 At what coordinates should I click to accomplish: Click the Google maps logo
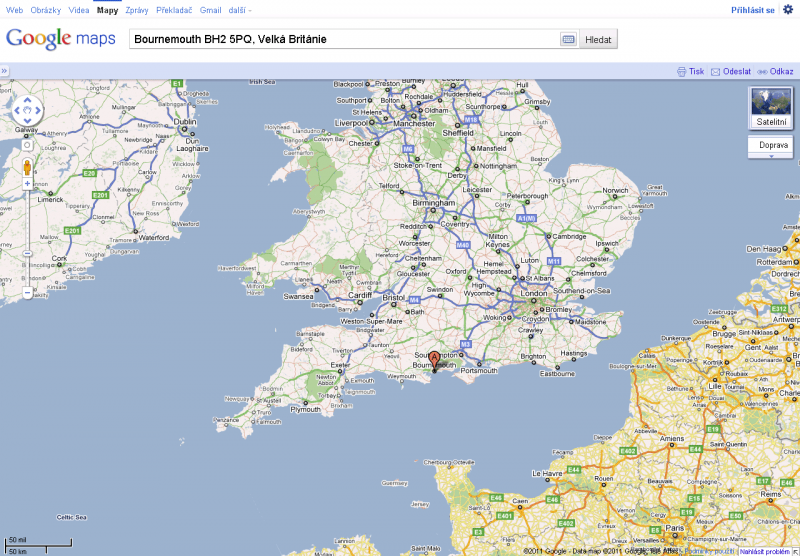tap(61, 39)
